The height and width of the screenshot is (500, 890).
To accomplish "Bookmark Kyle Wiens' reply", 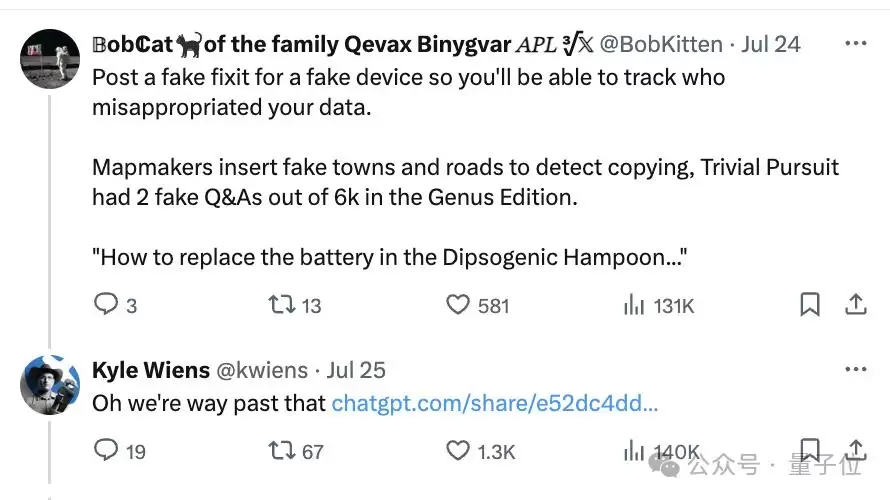I will click(809, 450).
